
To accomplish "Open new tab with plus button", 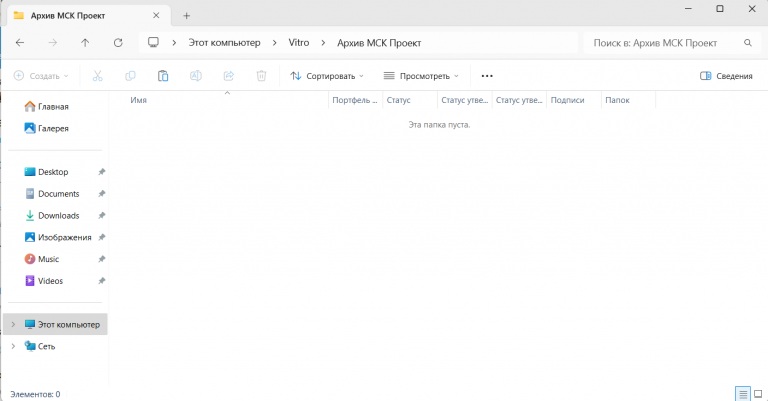I will [187, 16].
